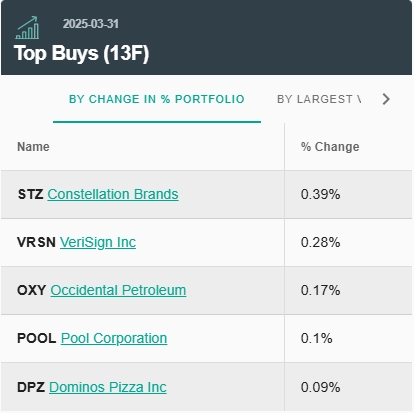414x413 pixels.
Task: Click the bar chart growth icon
Action: click(x=27, y=28)
